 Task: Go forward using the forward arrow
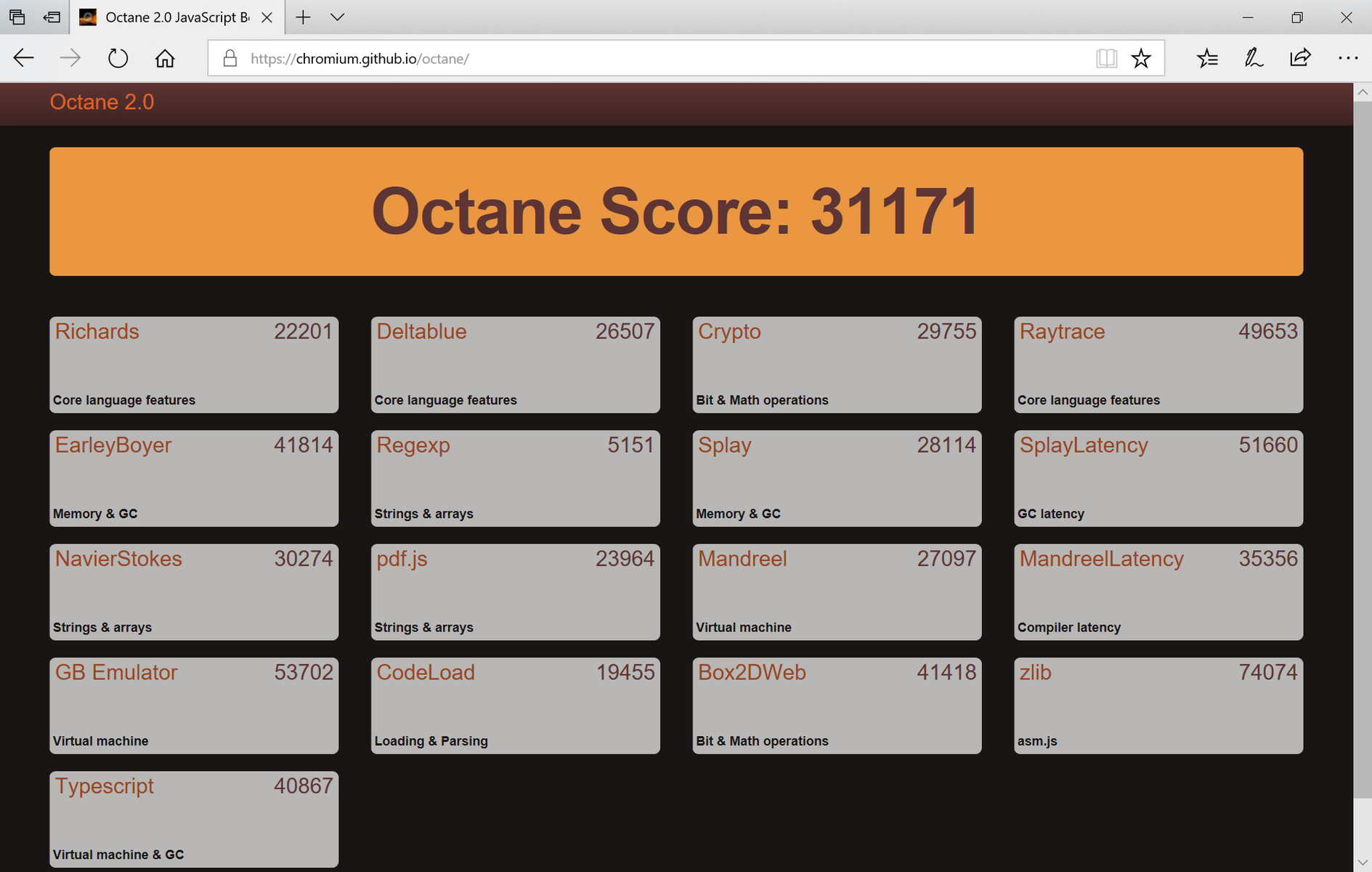click(x=70, y=58)
